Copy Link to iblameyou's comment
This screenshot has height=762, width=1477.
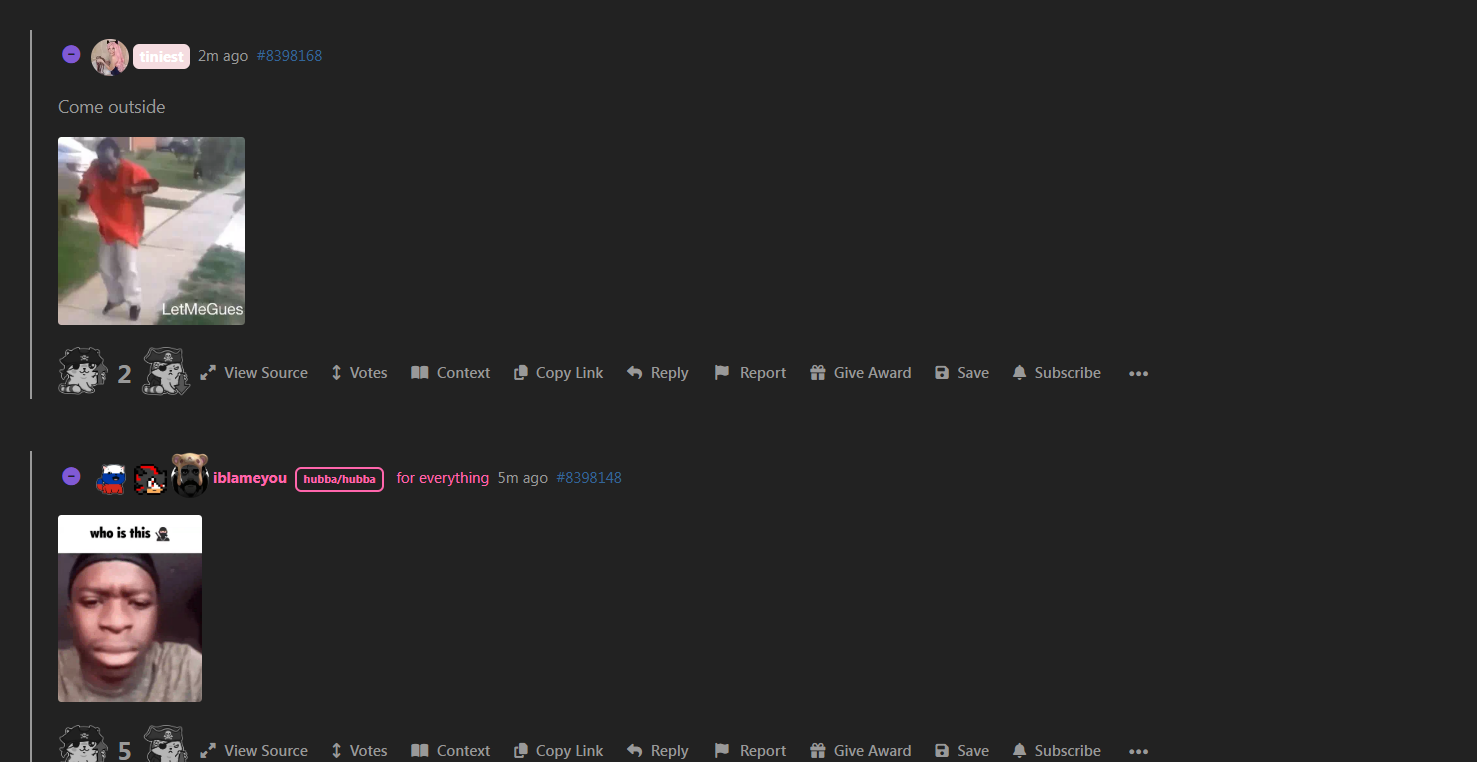click(x=559, y=751)
